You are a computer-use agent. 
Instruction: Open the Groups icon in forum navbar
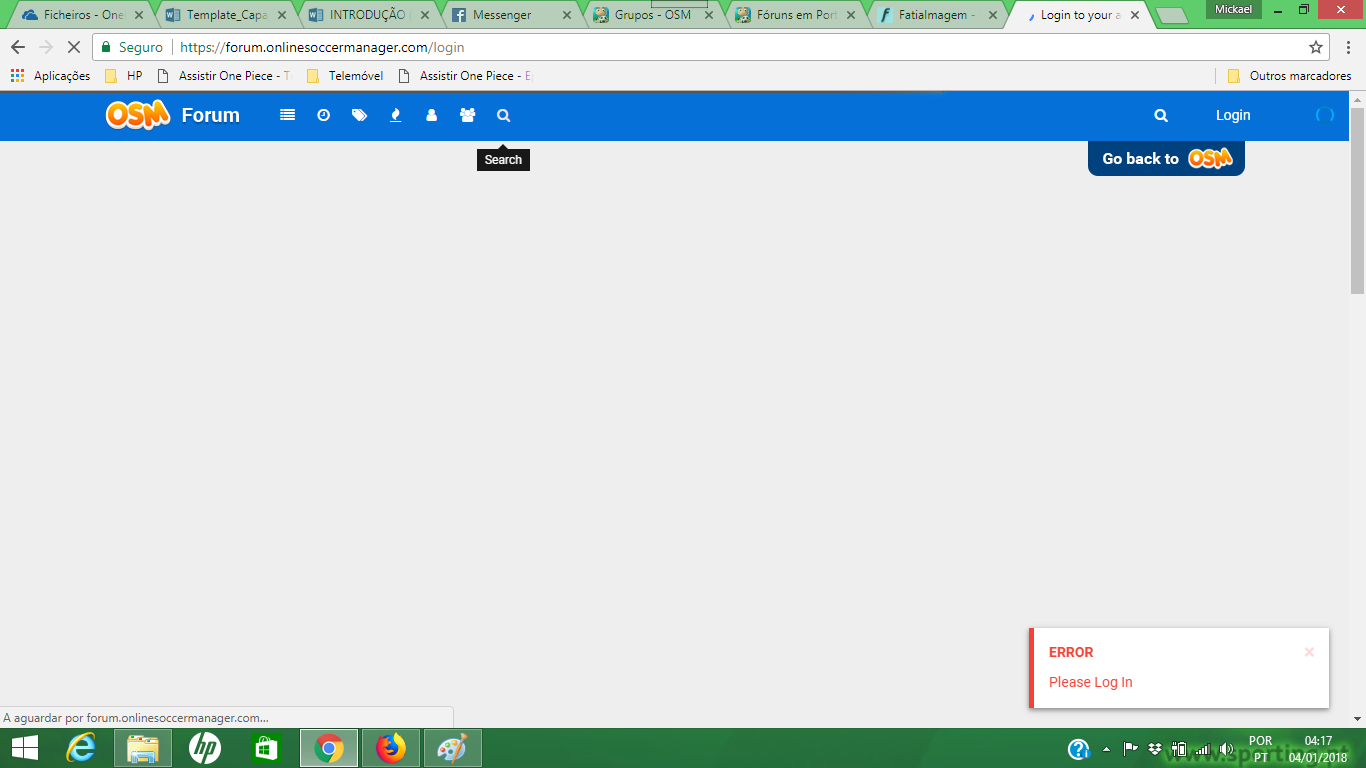(468, 115)
